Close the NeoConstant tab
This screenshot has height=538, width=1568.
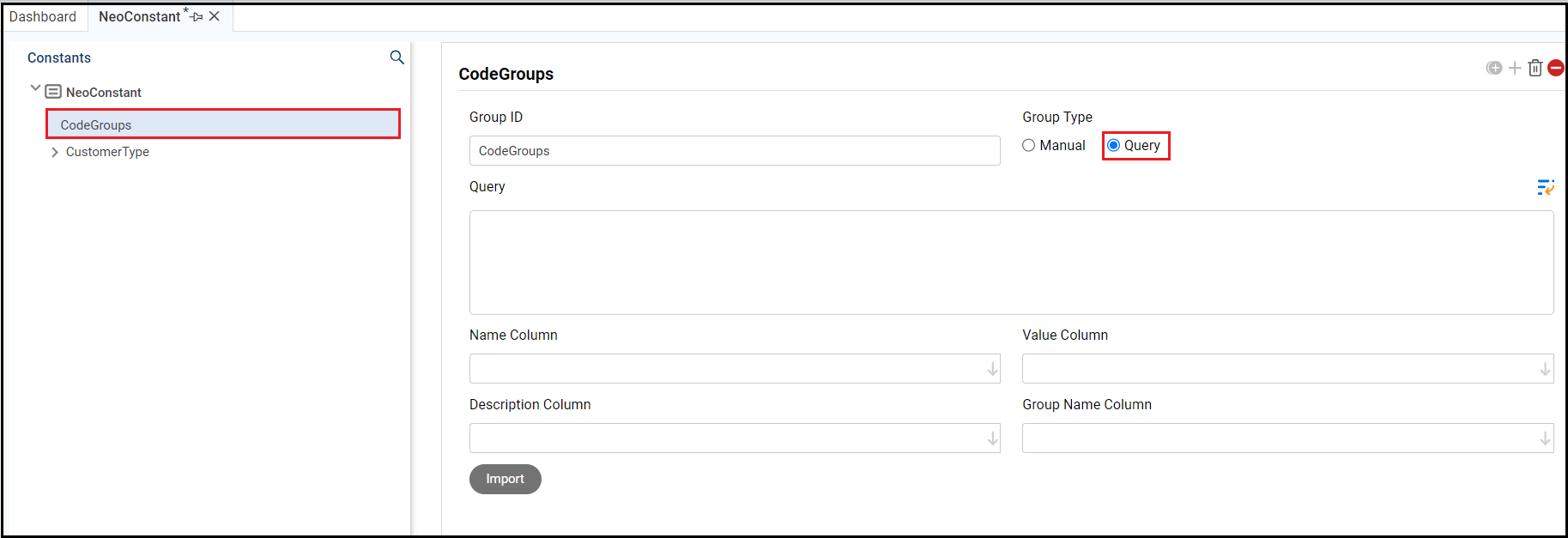(215, 16)
